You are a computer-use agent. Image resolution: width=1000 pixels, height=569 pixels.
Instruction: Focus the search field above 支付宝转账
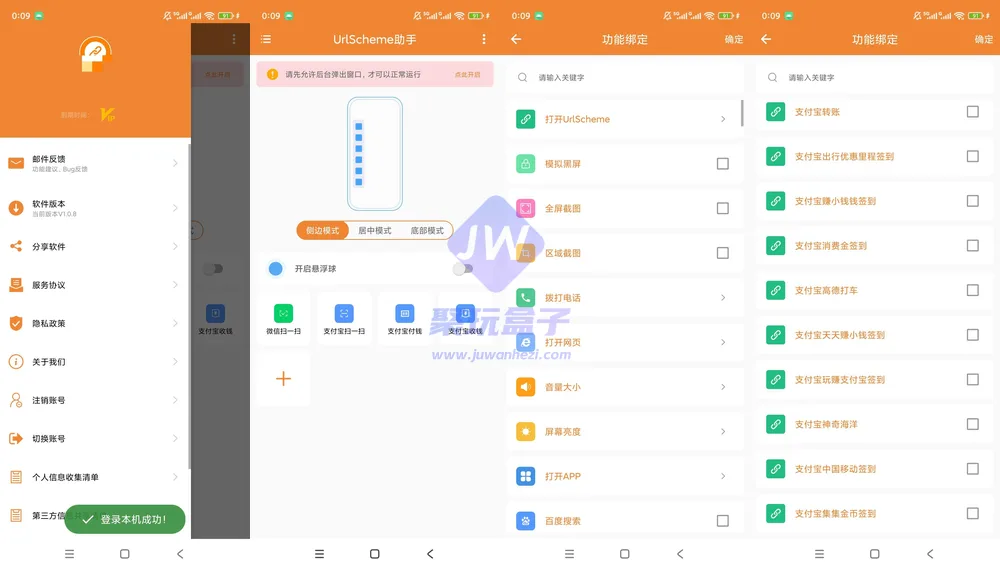(x=875, y=77)
